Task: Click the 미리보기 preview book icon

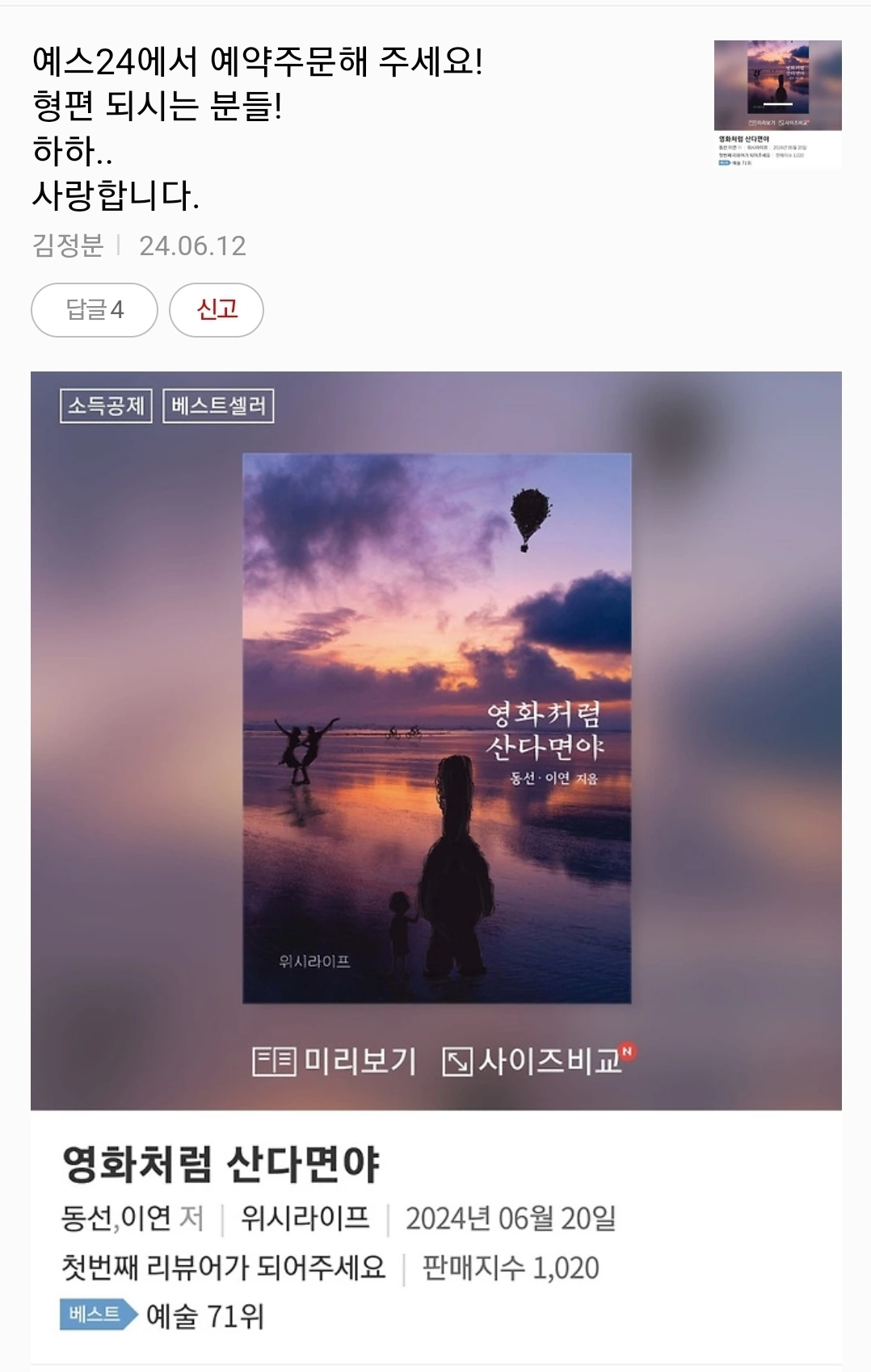Action: point(275,1061)
